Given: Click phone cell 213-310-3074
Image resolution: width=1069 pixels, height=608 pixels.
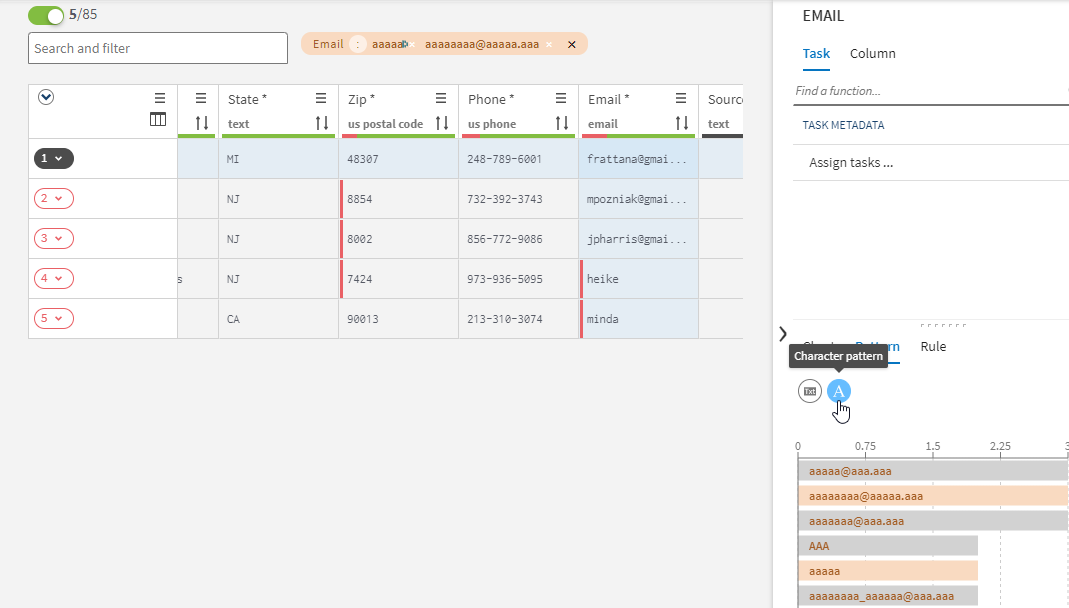Looking at the screenshot, I should [x=518, y=319].
